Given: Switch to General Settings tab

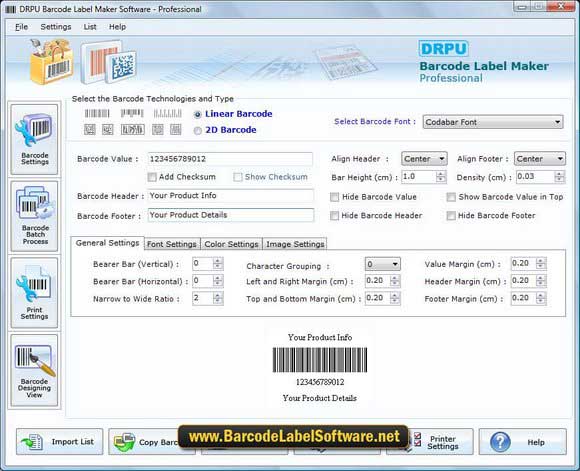Looking at the screenshot, I should coord(107,243).
